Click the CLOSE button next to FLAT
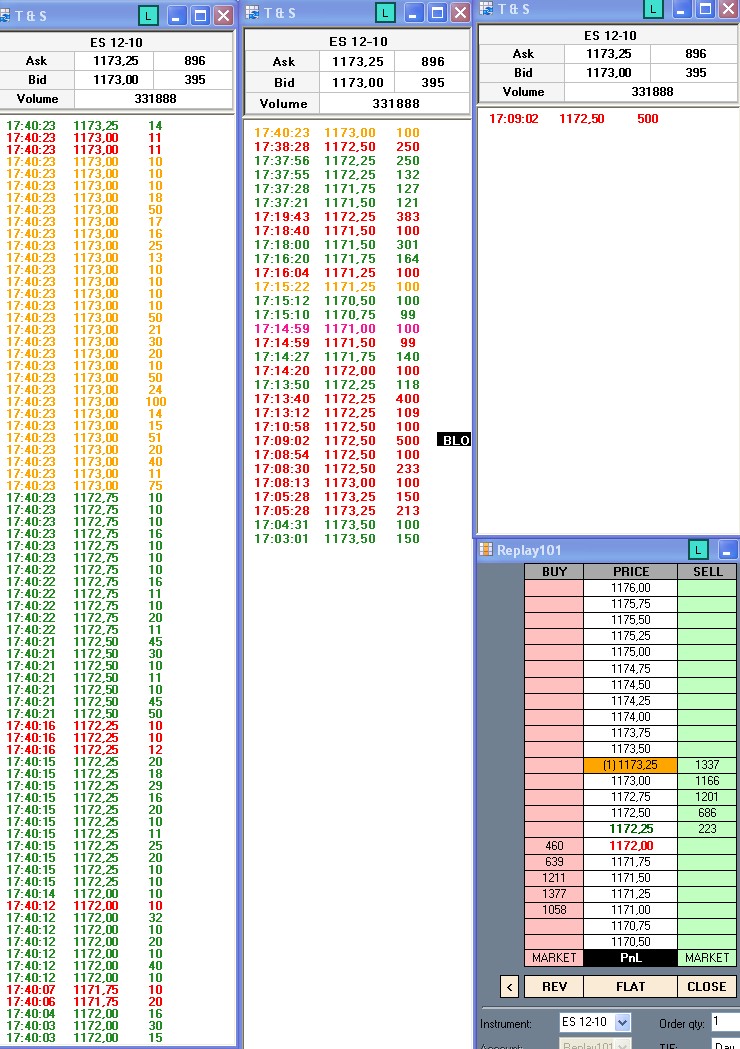The image size is (740, 1049). 706,986
